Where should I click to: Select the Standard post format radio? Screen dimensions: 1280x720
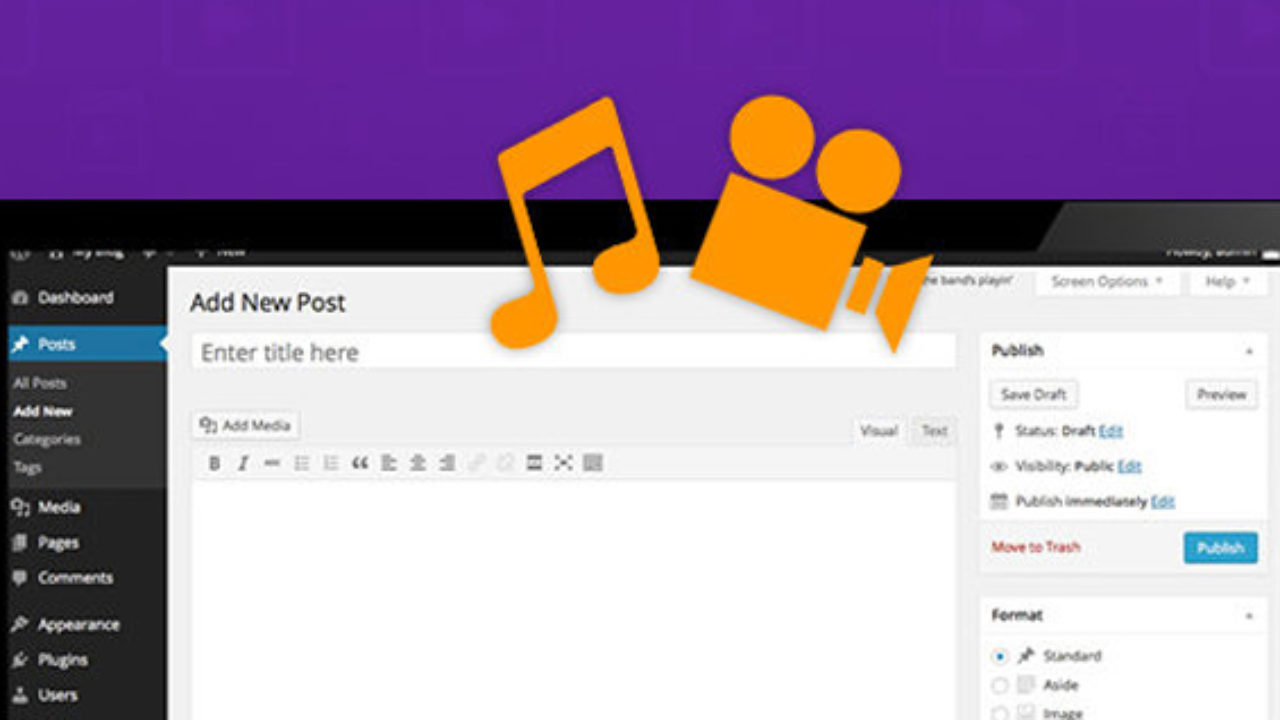click(x=999, y=657)
